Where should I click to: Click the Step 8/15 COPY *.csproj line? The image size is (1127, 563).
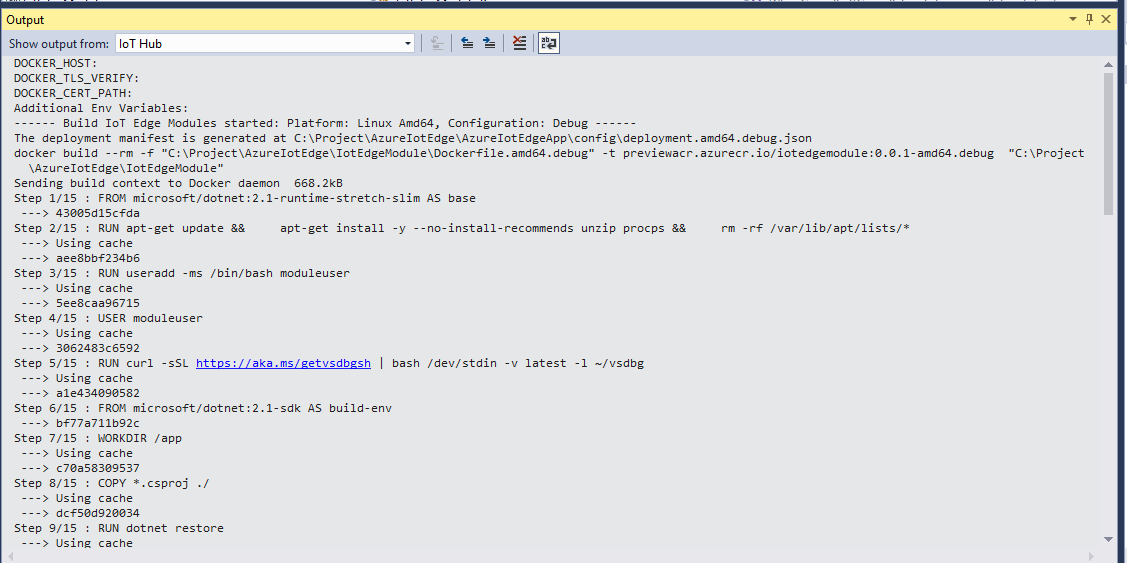[x=111, y=483]
